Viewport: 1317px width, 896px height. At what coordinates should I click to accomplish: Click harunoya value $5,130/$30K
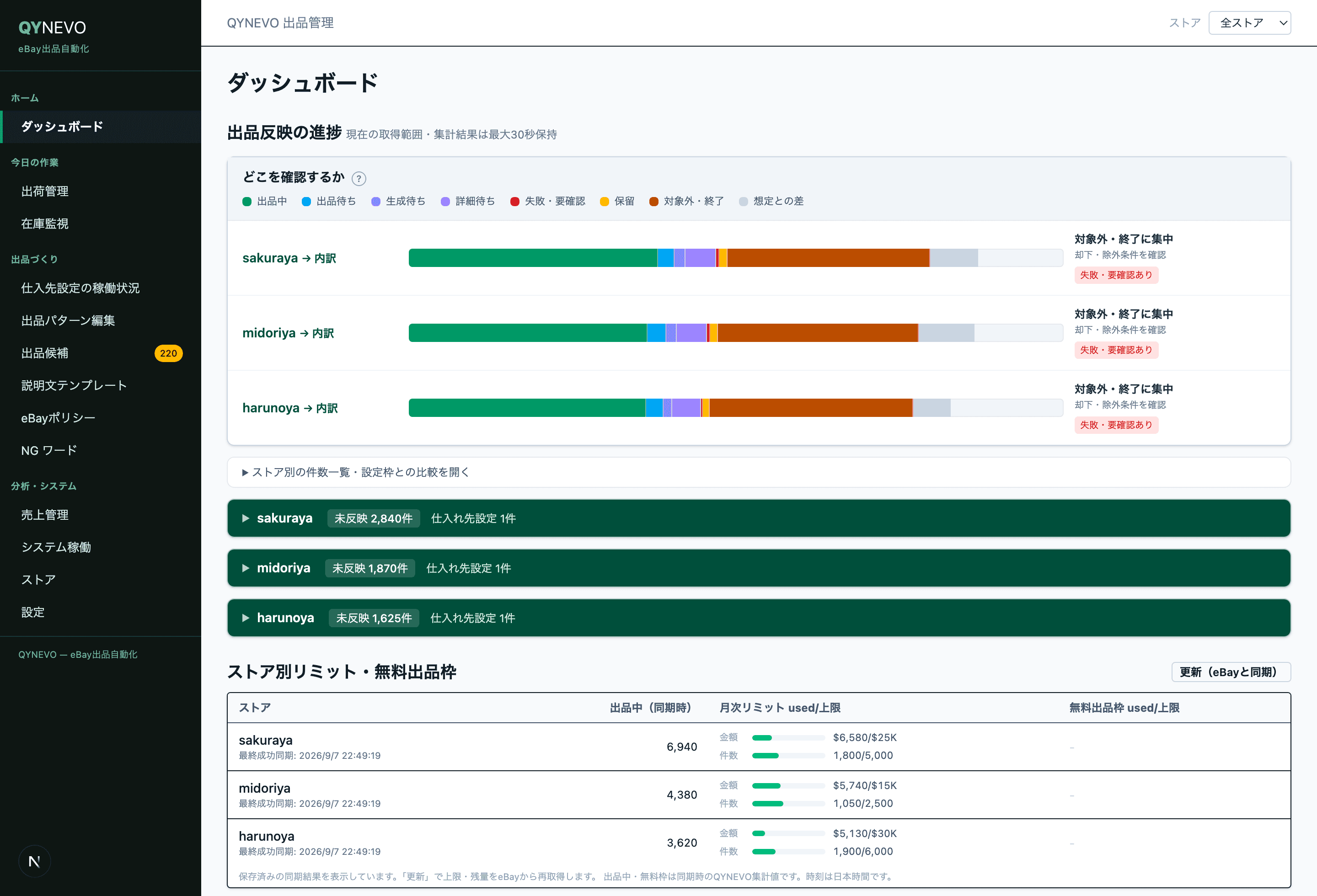865,833
